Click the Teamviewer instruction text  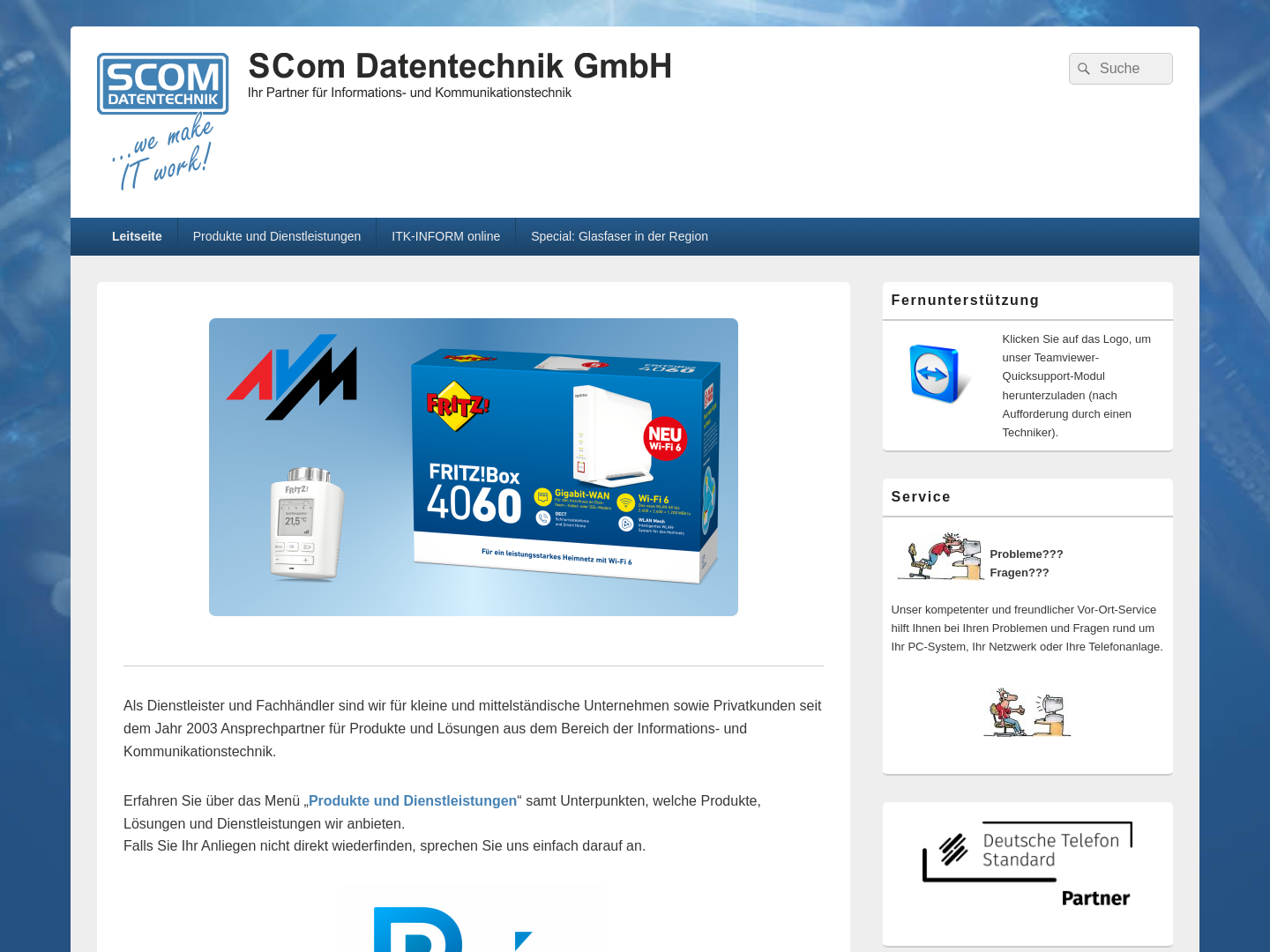tap(1079, 385)
